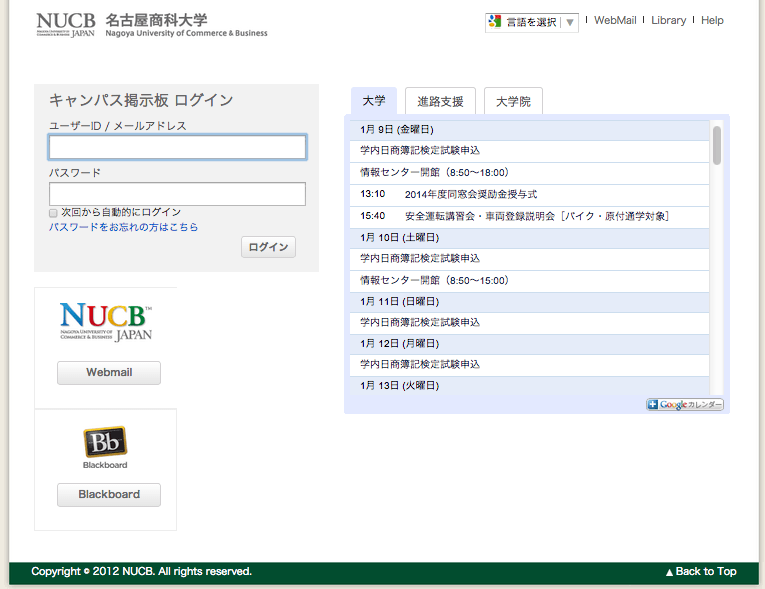Click the calendar scrollbar thumb
The image size is (765, 589).
click(x=717, y=145)
